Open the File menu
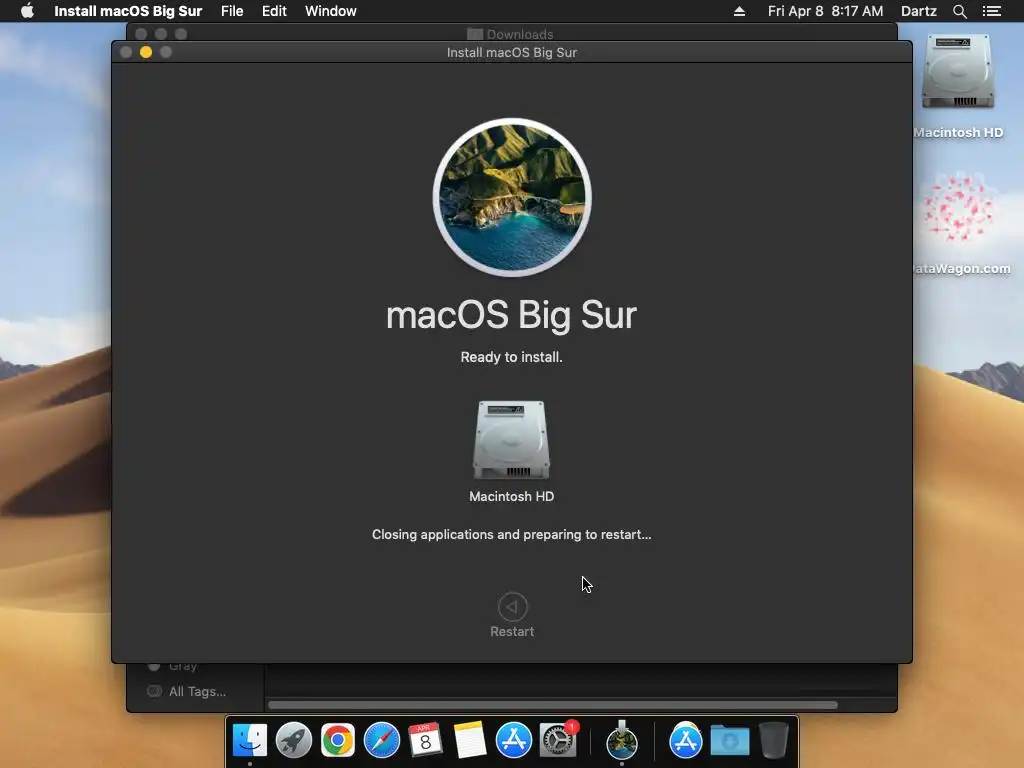This screenshot has width=1024, height=768. point(232,11)
